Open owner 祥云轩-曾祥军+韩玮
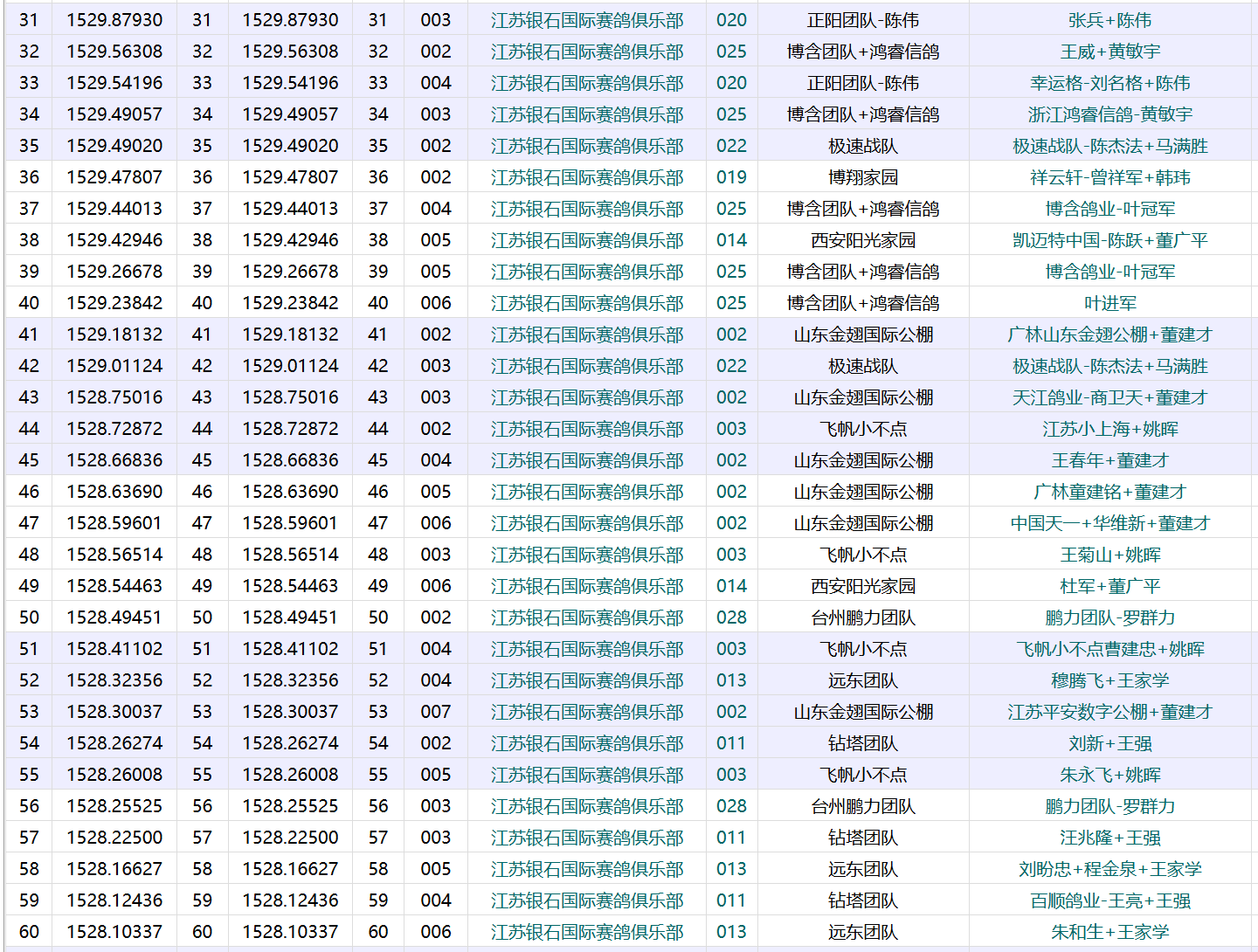The width and height of the screenshot is (1258, 952). 1109,177
